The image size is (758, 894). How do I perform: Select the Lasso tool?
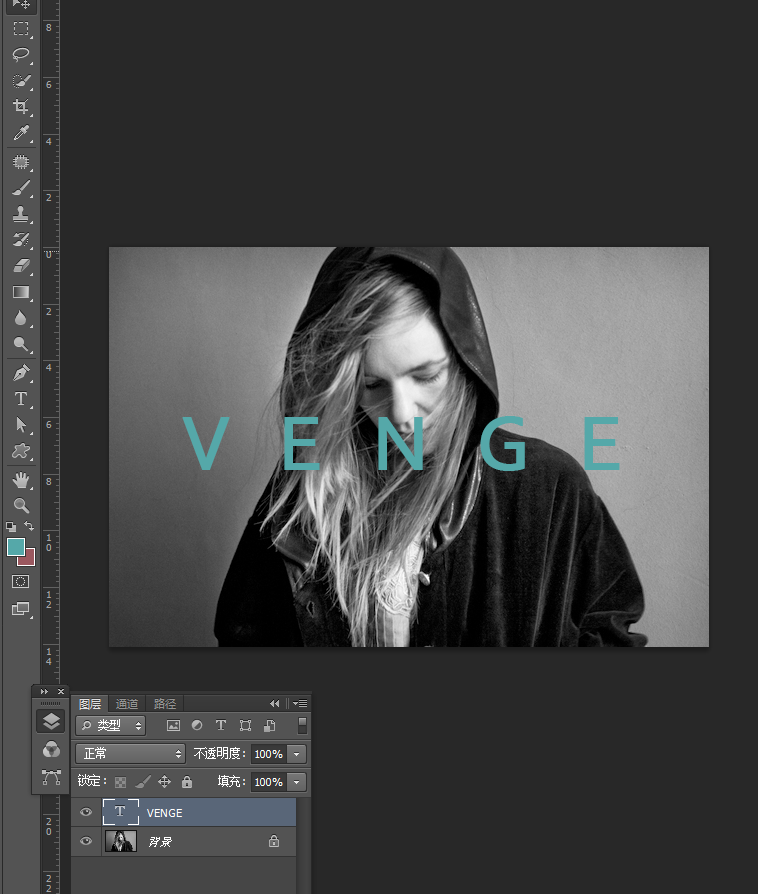(21, 55)
